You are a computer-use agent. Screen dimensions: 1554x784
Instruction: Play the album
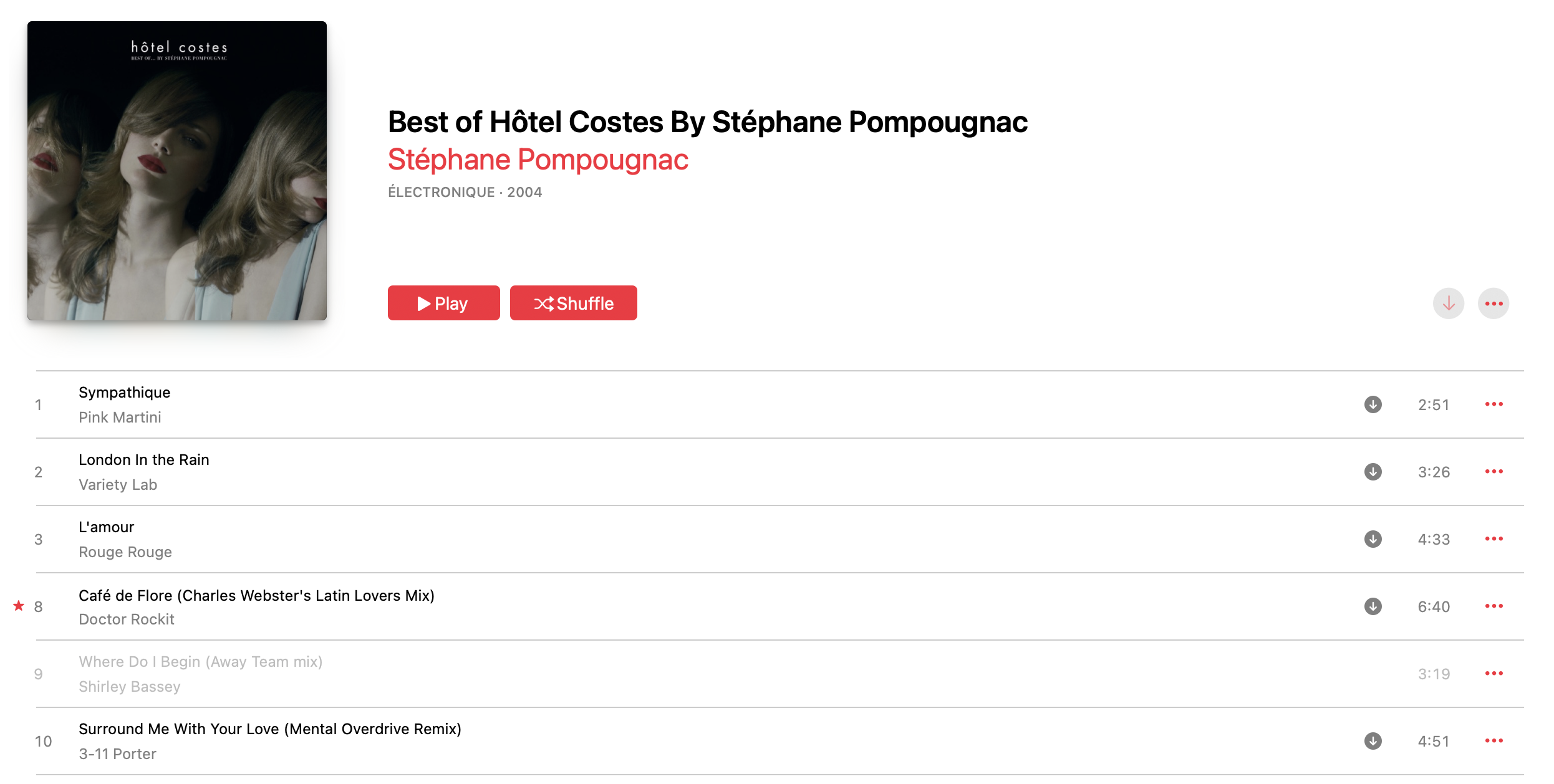point(443,303)
